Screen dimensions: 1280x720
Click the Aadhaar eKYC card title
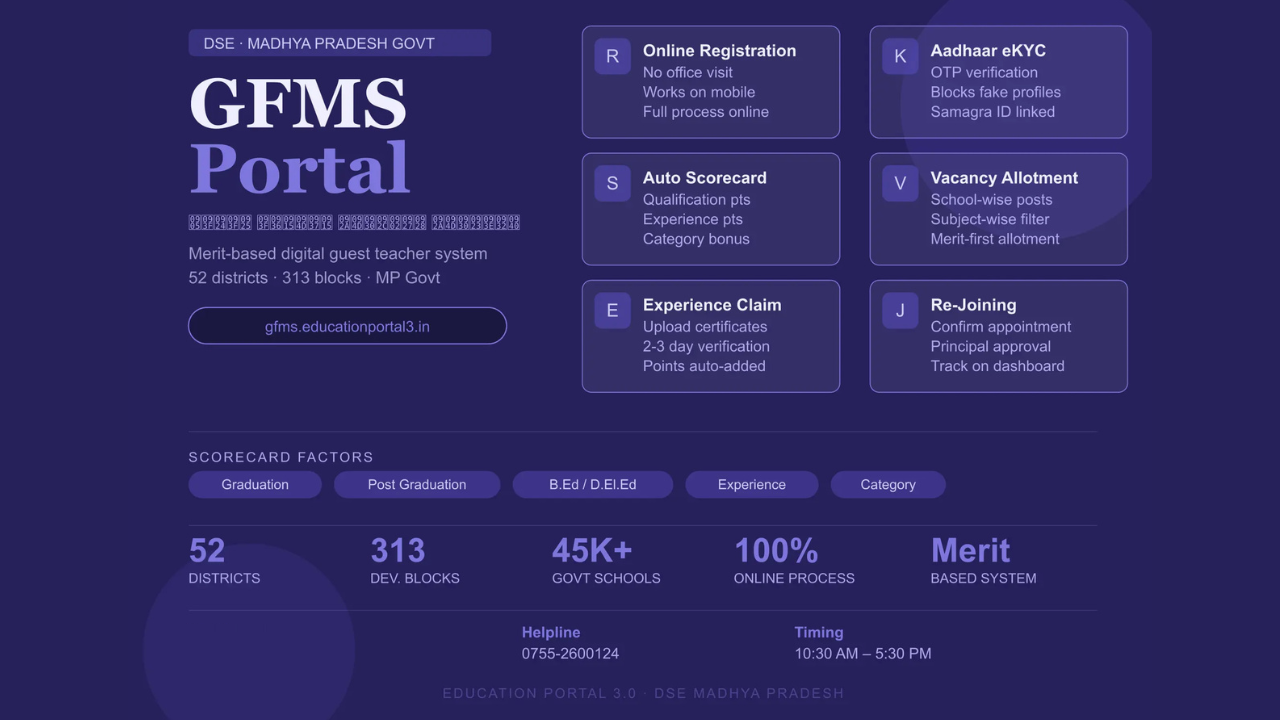tap(988, 51)
